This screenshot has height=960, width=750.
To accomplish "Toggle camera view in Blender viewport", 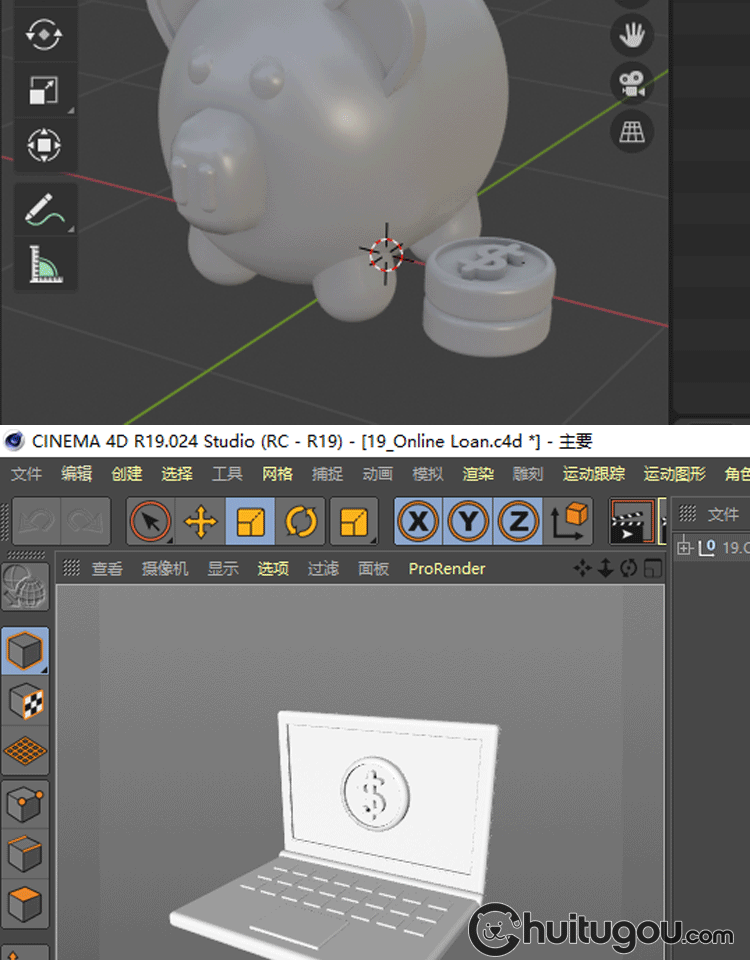I will pos(631,83).
